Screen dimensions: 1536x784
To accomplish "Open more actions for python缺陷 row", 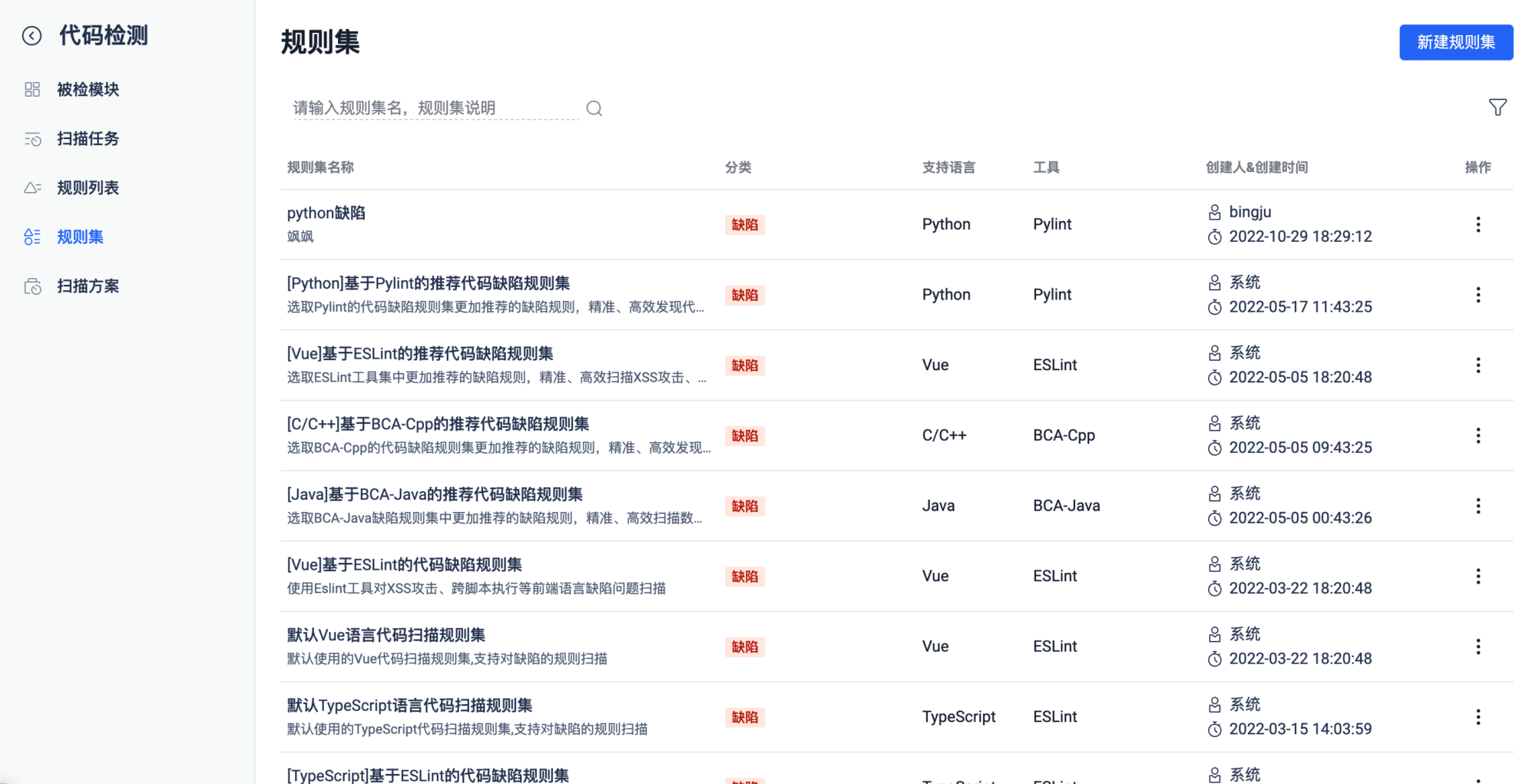I will 1478,224.
